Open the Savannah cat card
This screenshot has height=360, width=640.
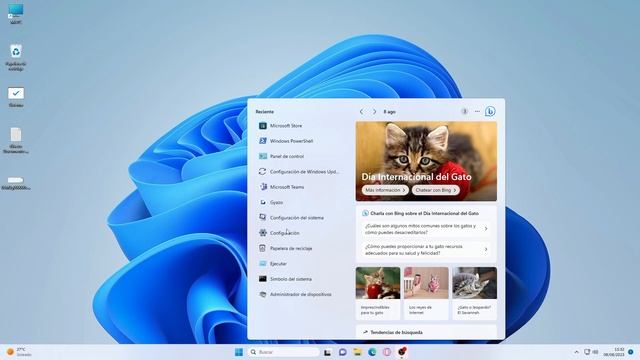click(474, 293)
